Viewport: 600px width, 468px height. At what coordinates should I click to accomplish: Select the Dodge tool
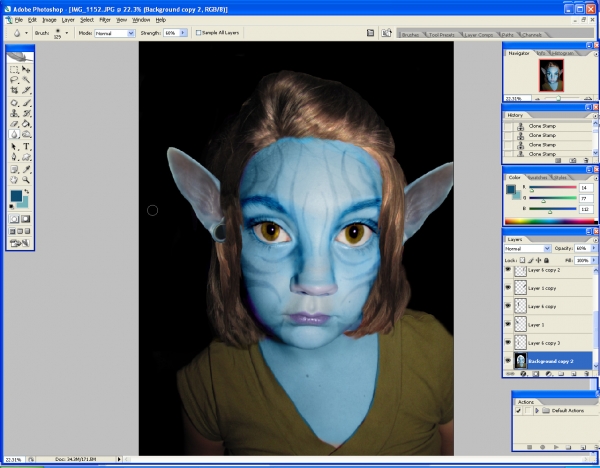pos(26,134)
